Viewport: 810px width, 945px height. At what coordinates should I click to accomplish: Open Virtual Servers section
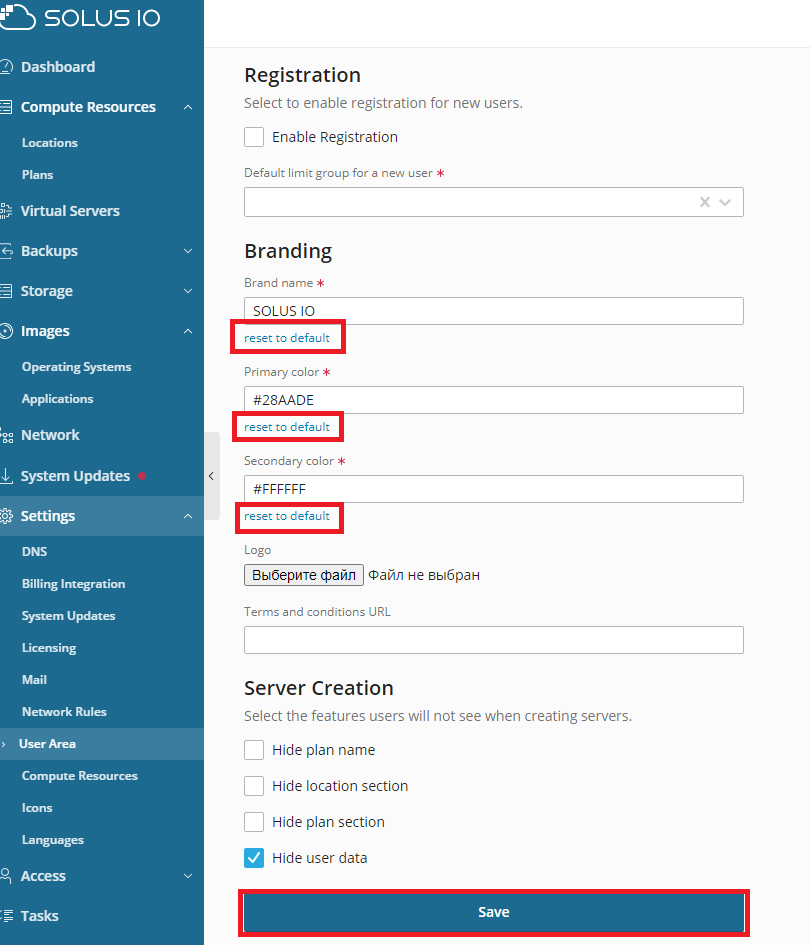(70, 211)
